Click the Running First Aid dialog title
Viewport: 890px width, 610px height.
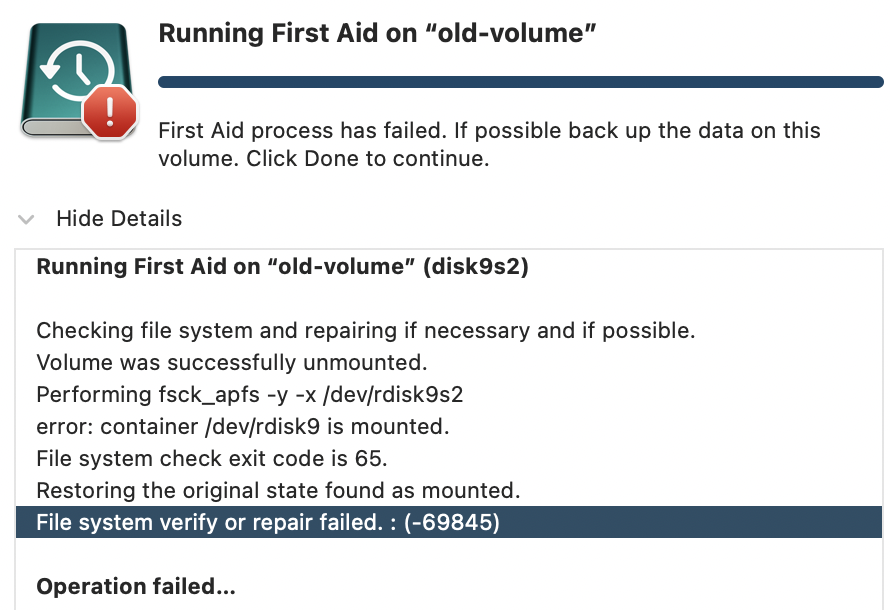point(378,34)
